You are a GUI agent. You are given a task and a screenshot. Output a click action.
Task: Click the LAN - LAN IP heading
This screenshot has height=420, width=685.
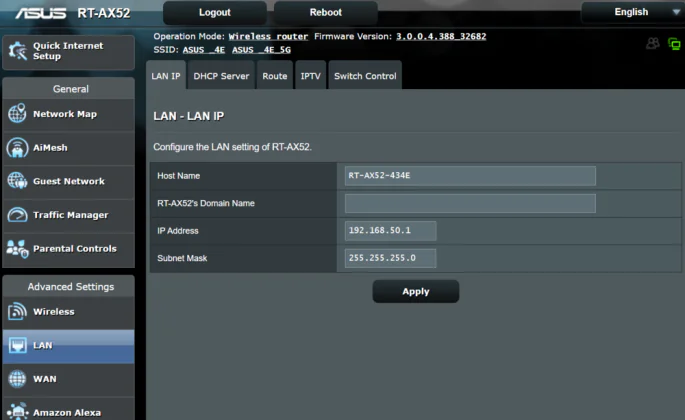[x=189, y=116]
